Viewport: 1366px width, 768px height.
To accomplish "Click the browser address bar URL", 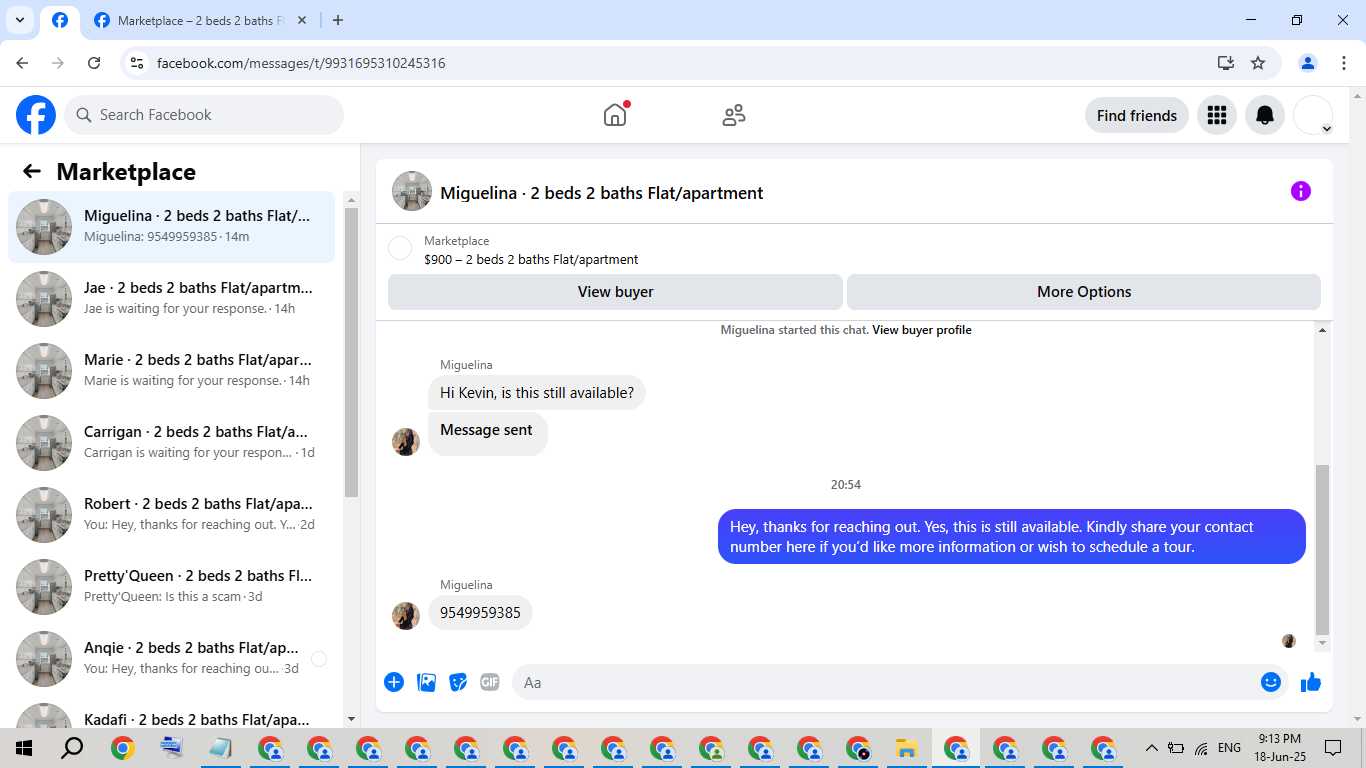I will click(301, 63).
